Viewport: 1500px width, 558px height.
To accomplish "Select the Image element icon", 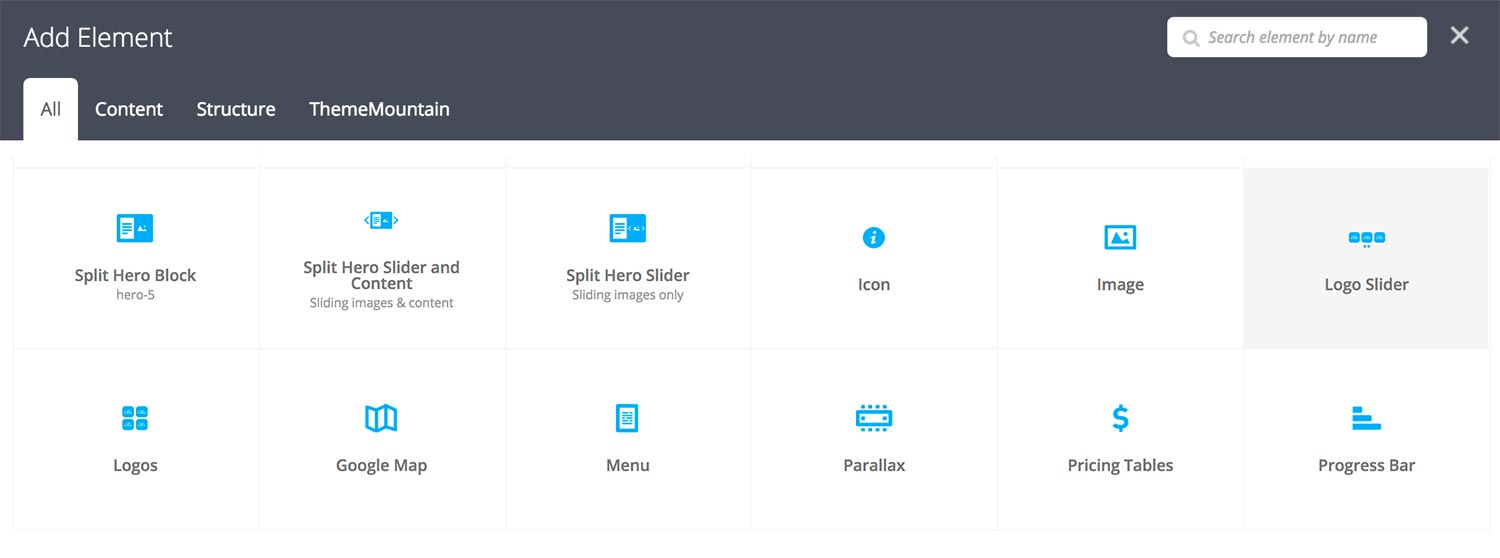I will coord(1120,238).
